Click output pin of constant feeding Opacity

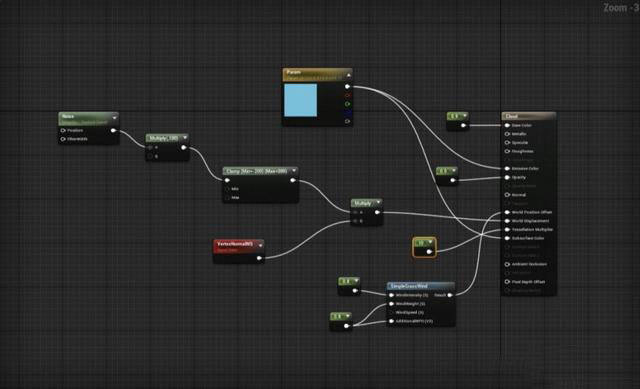tap(453, 180)
